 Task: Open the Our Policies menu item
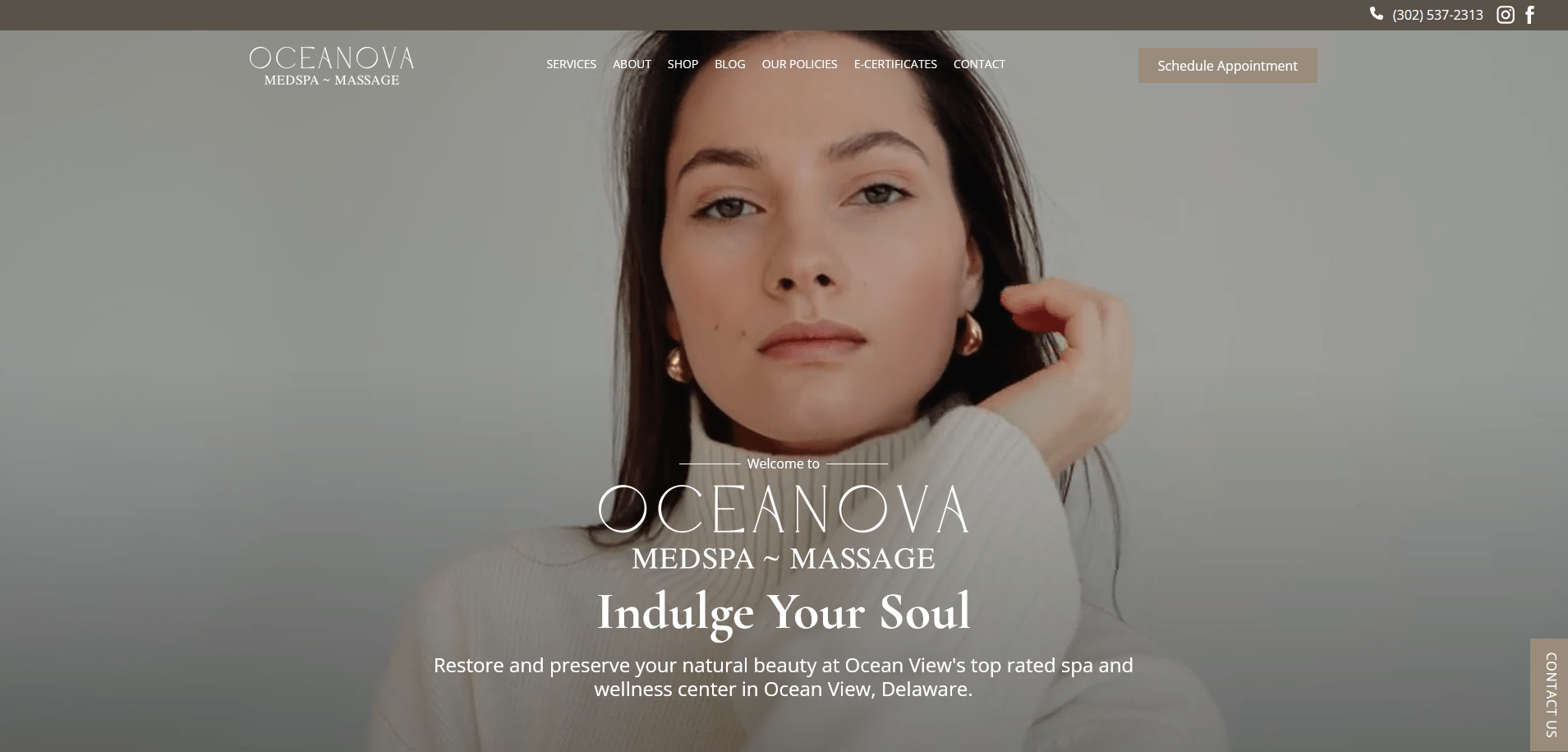coord(799,64)
